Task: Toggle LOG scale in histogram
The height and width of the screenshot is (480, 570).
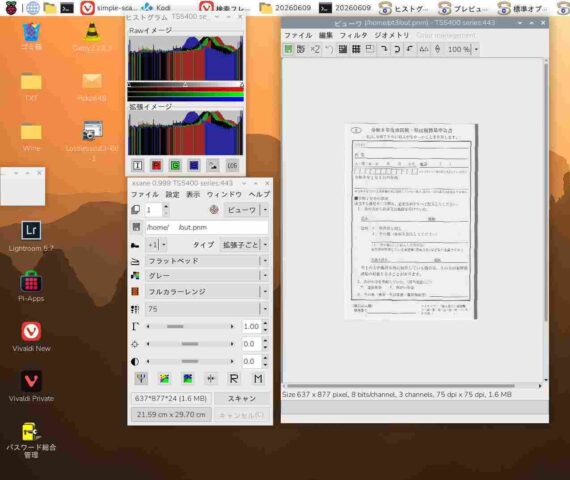Action: 232,166
